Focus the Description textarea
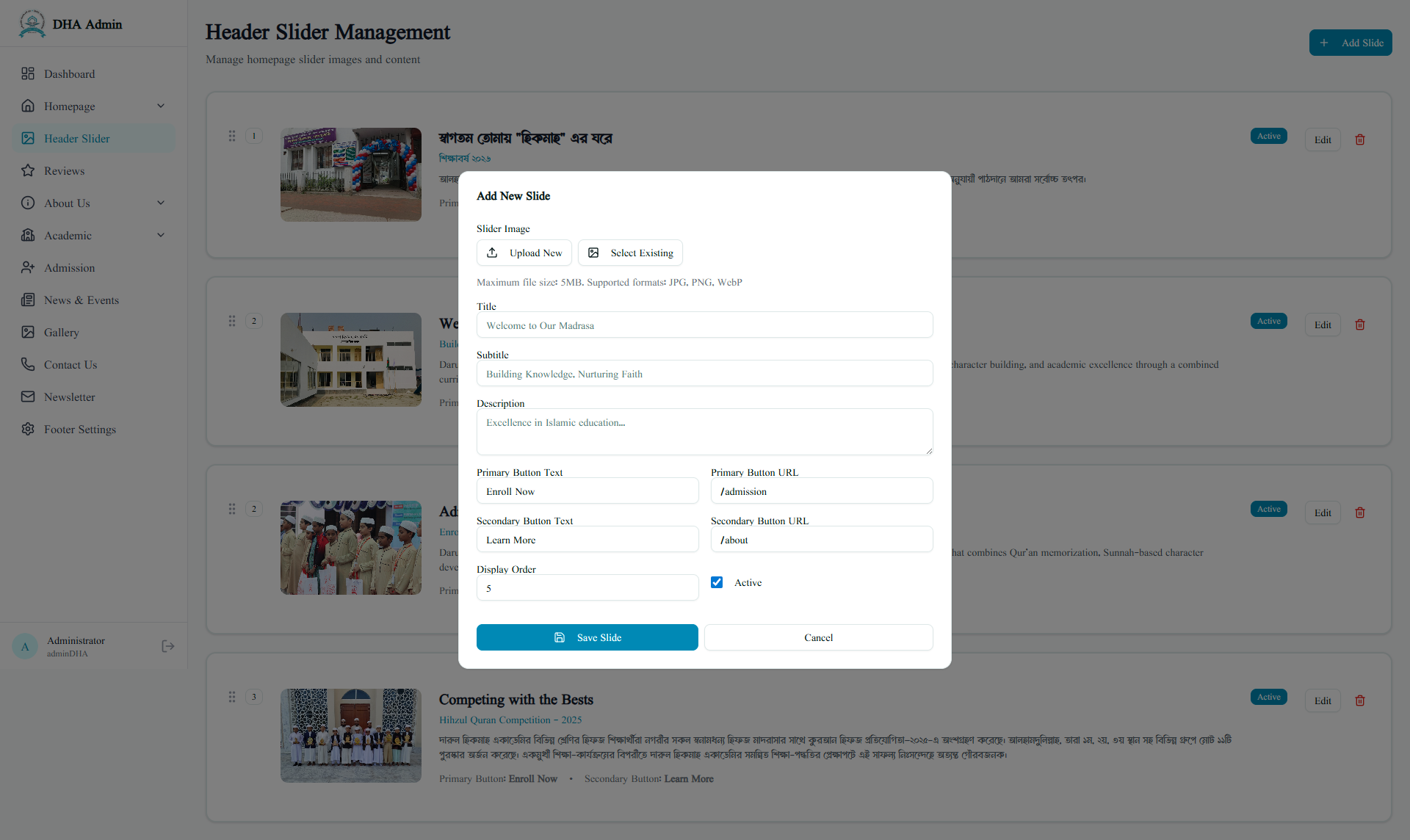 [705, 432]
